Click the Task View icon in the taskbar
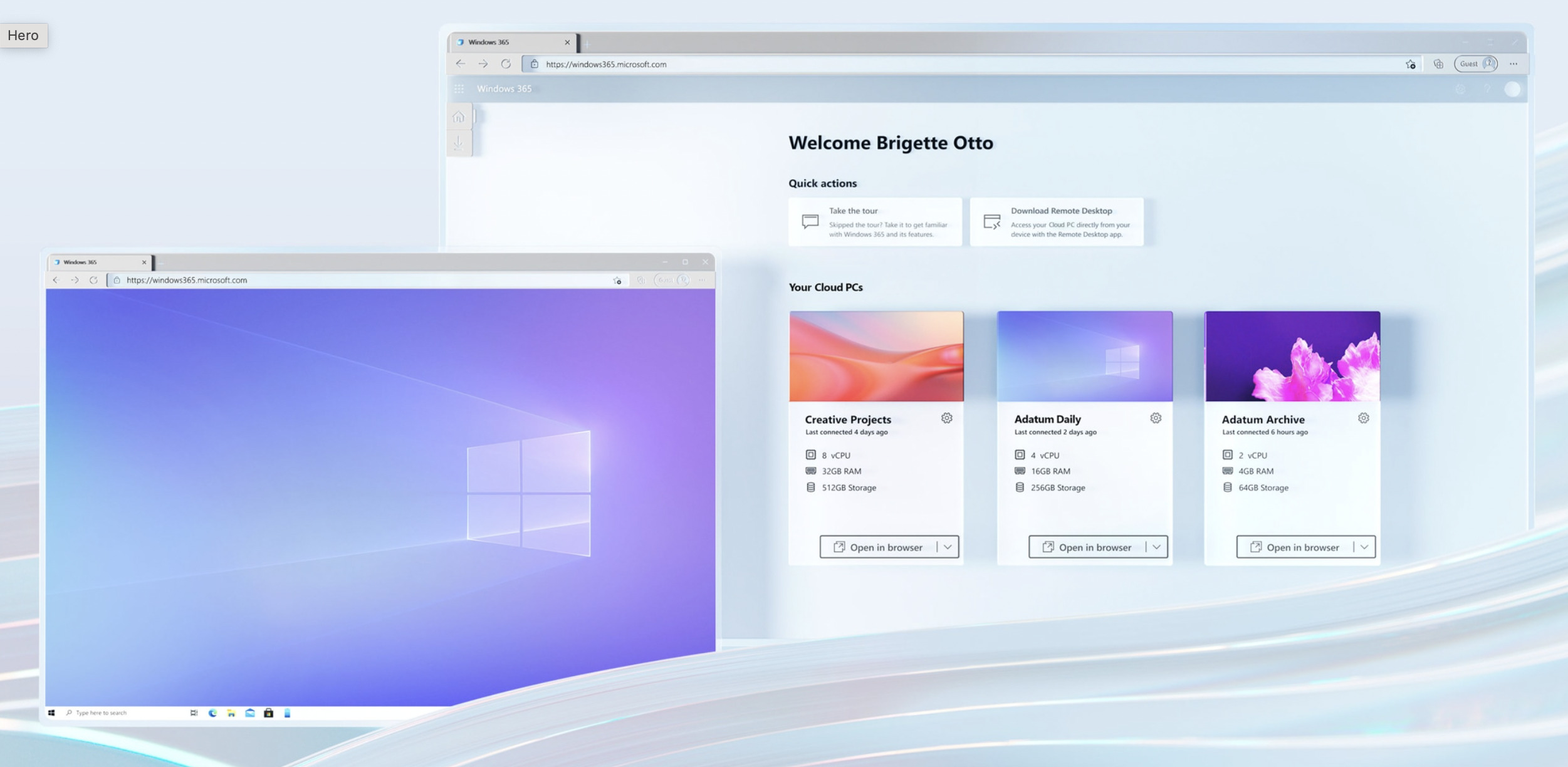This screenshot has width=1568, height=767. click(x=194, y=712)
